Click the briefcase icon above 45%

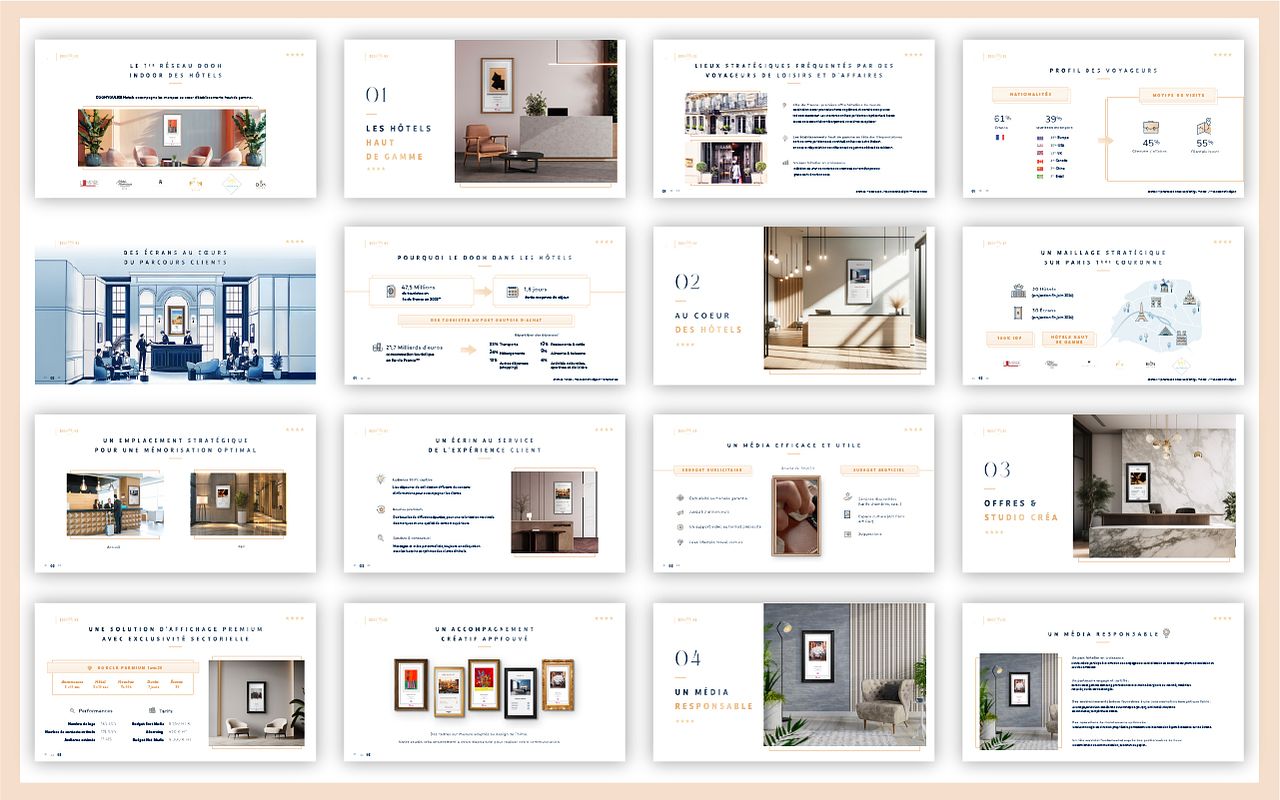[1150, 129]
